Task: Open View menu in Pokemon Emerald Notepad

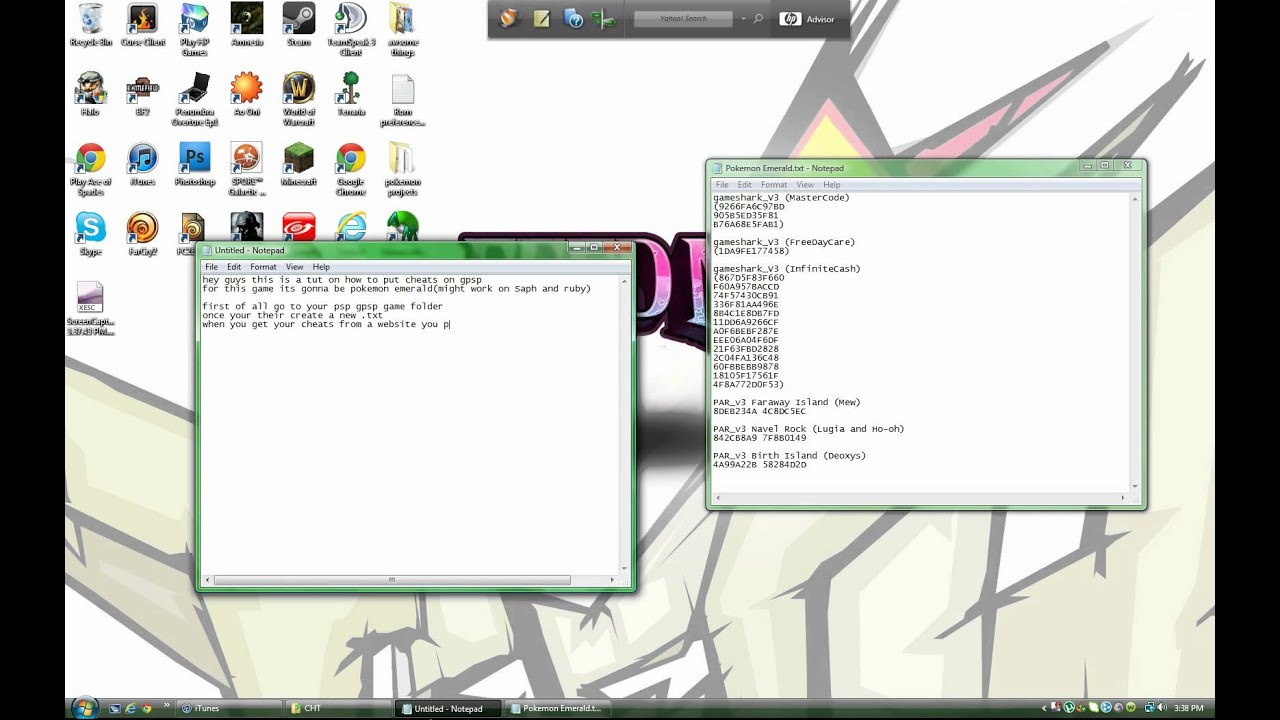Action: [x=804, y=185]
